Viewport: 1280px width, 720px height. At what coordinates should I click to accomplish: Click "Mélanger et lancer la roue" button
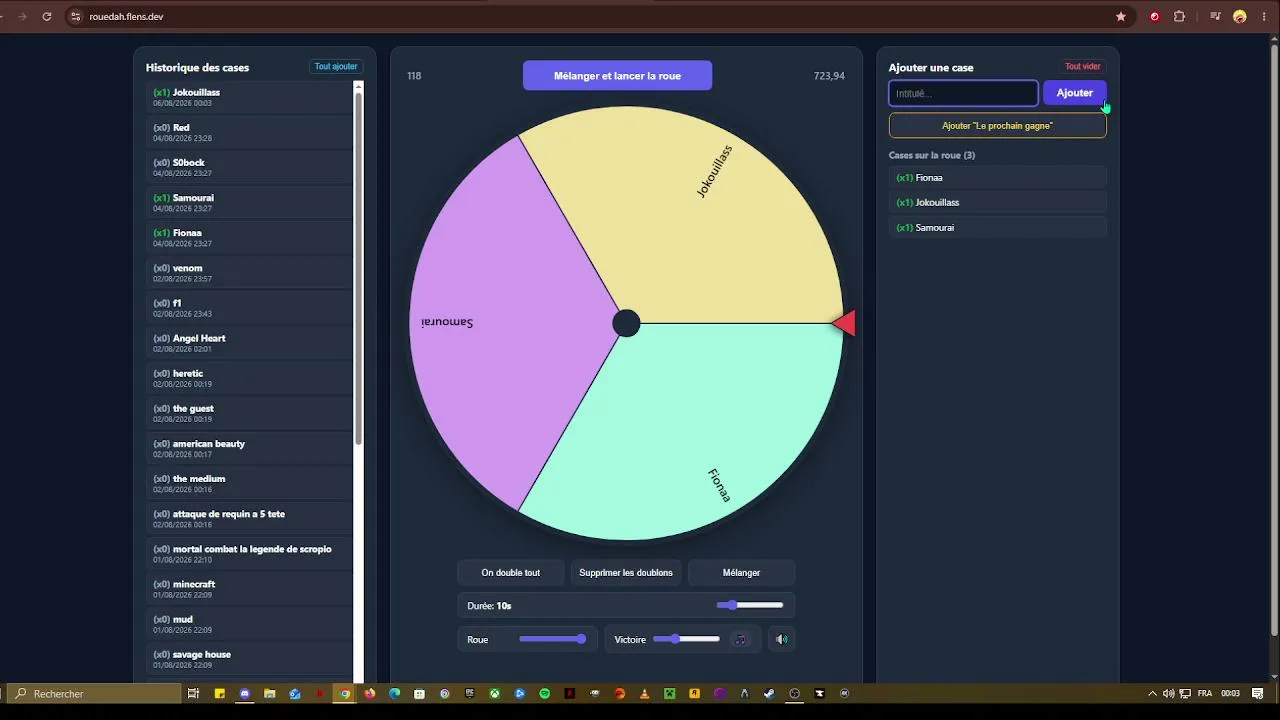[617, 75]
